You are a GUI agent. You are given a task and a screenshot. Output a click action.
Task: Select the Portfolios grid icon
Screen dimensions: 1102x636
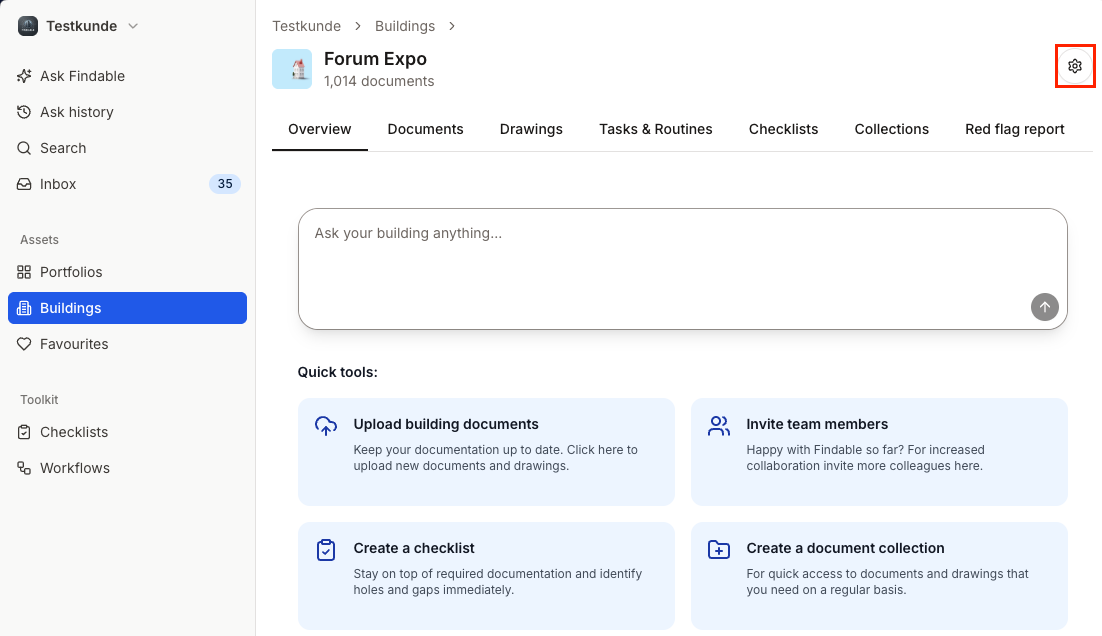click(22, 271)
